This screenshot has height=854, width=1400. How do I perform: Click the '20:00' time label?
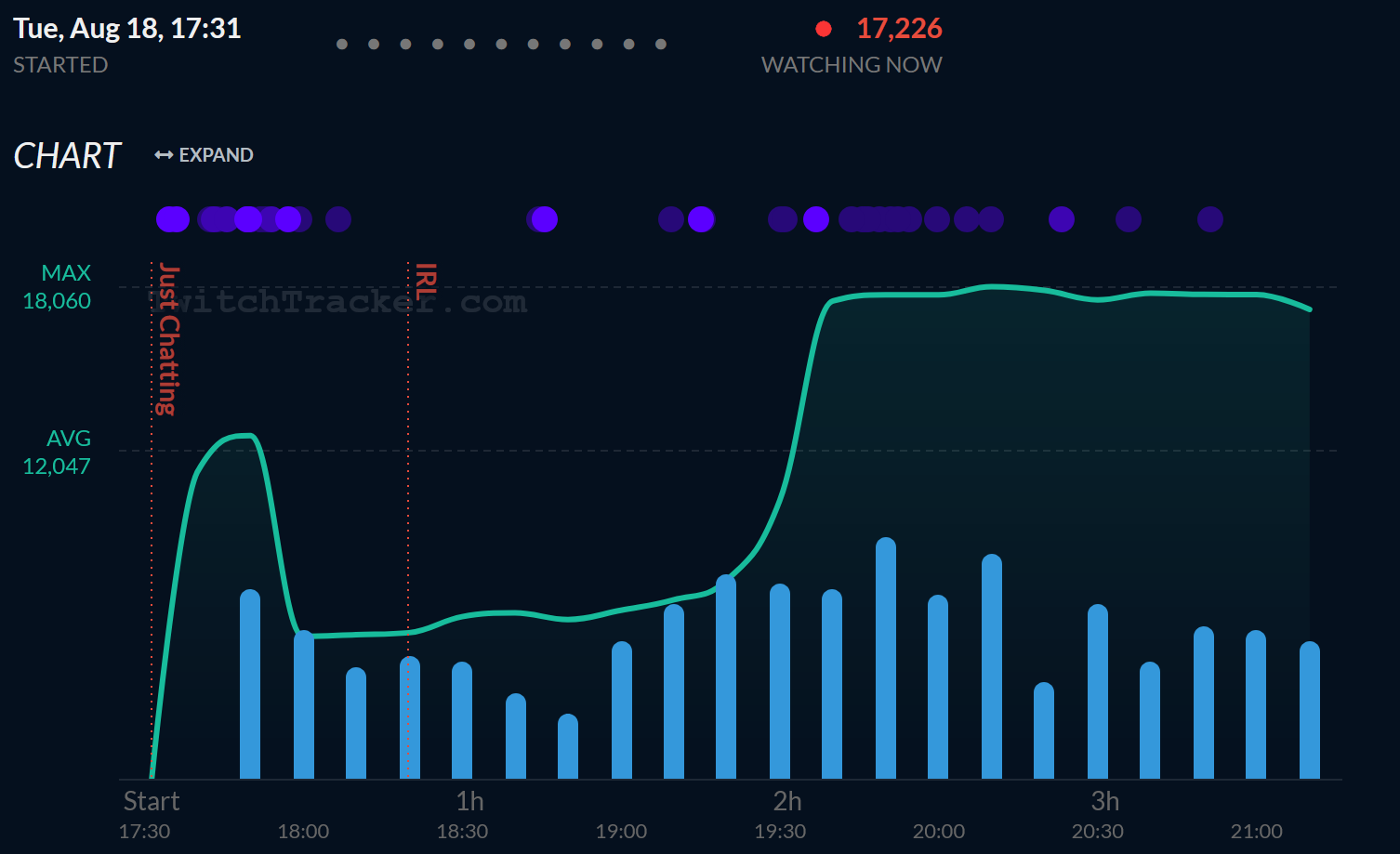[939, 832]
